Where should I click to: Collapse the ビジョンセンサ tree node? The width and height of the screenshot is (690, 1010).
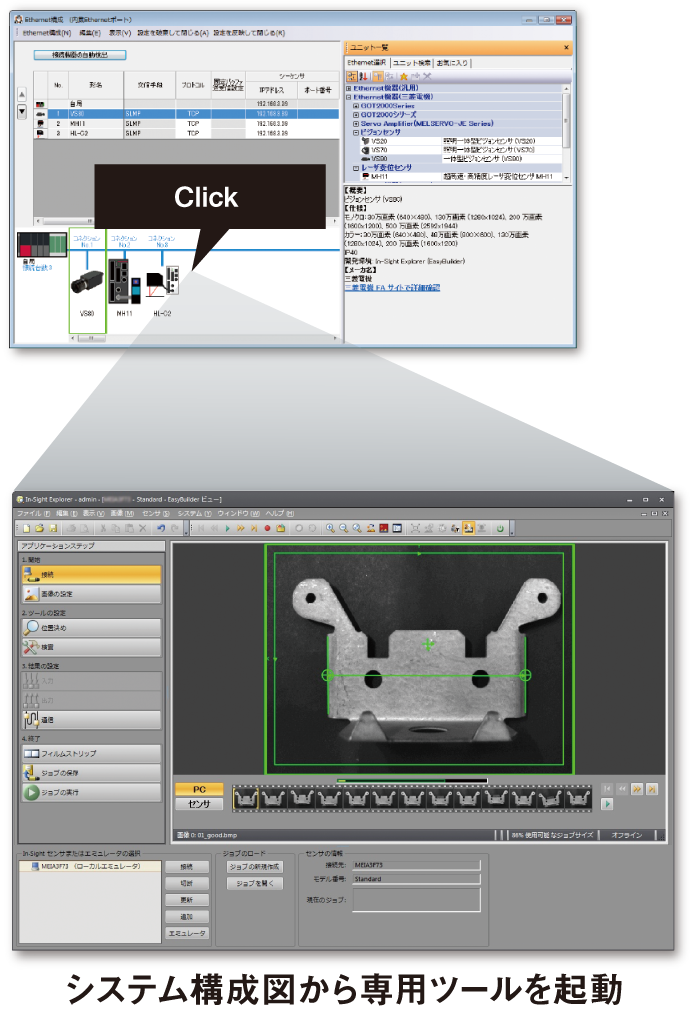coord(356,132)
